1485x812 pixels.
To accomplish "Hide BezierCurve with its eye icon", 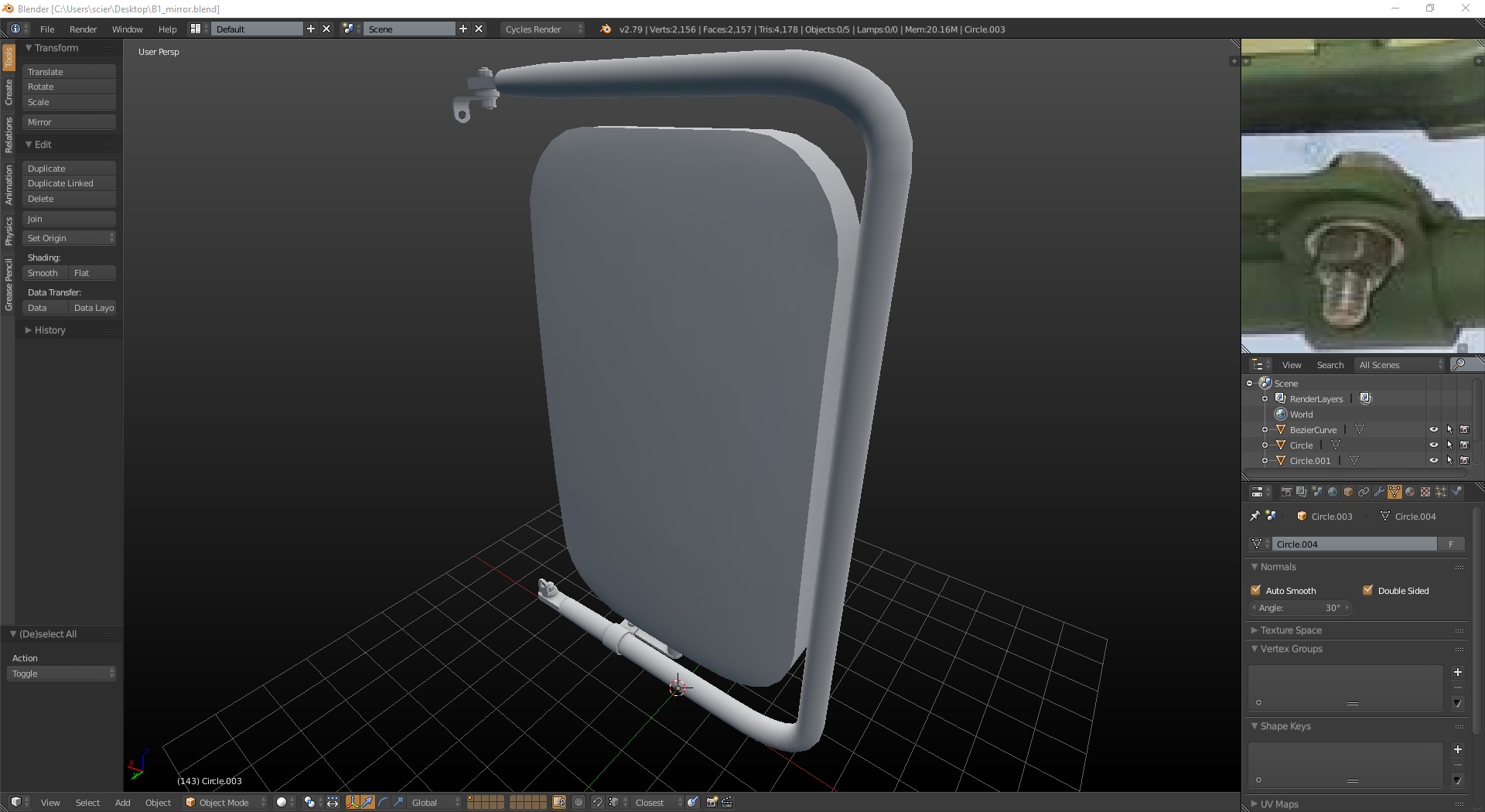I will coord(1433,430).
